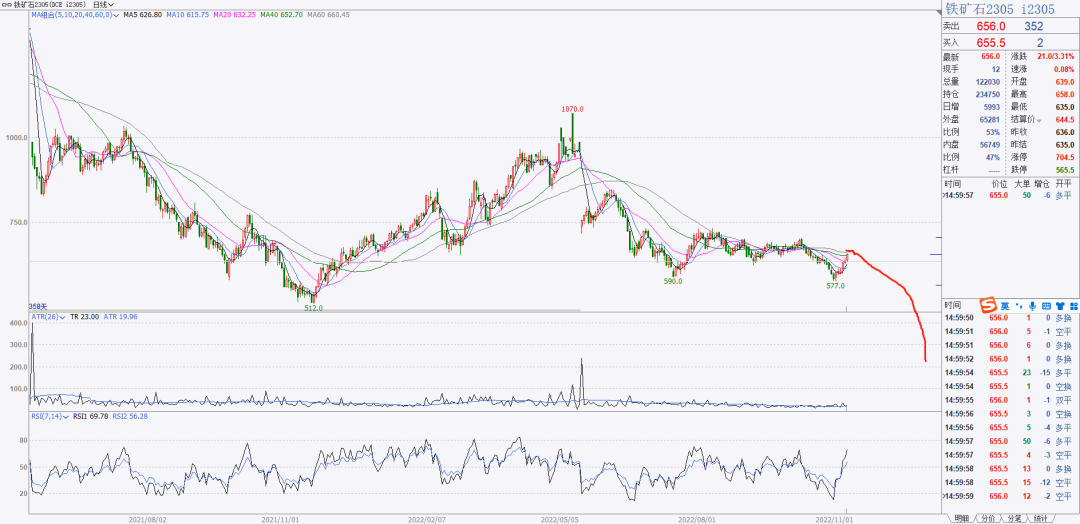1080x524 pixels.
Task: Click the Sogou input method logo
Action: coord(988,305)
